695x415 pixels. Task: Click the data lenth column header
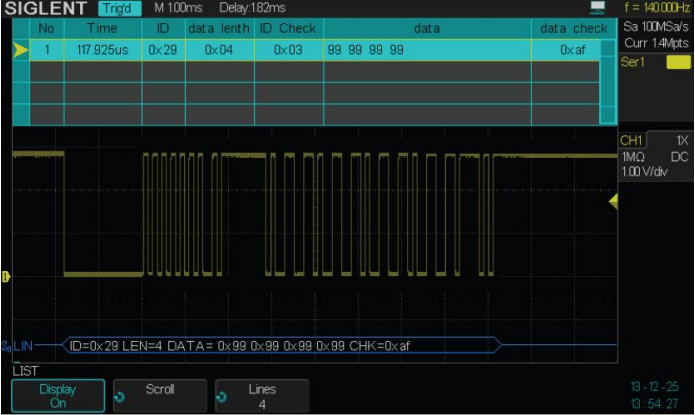pos(219,28)
